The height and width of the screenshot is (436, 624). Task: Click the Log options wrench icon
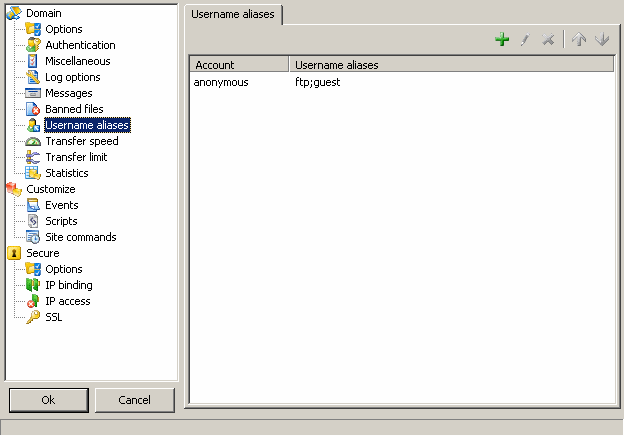[33, 77]
